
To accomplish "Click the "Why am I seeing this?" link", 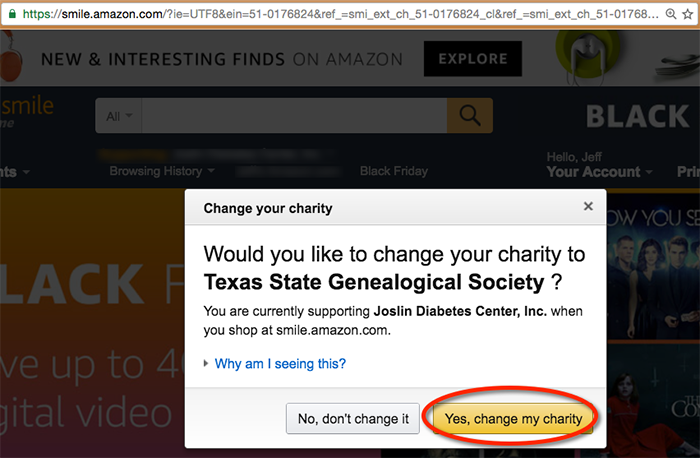I will [x=280, y=364].
